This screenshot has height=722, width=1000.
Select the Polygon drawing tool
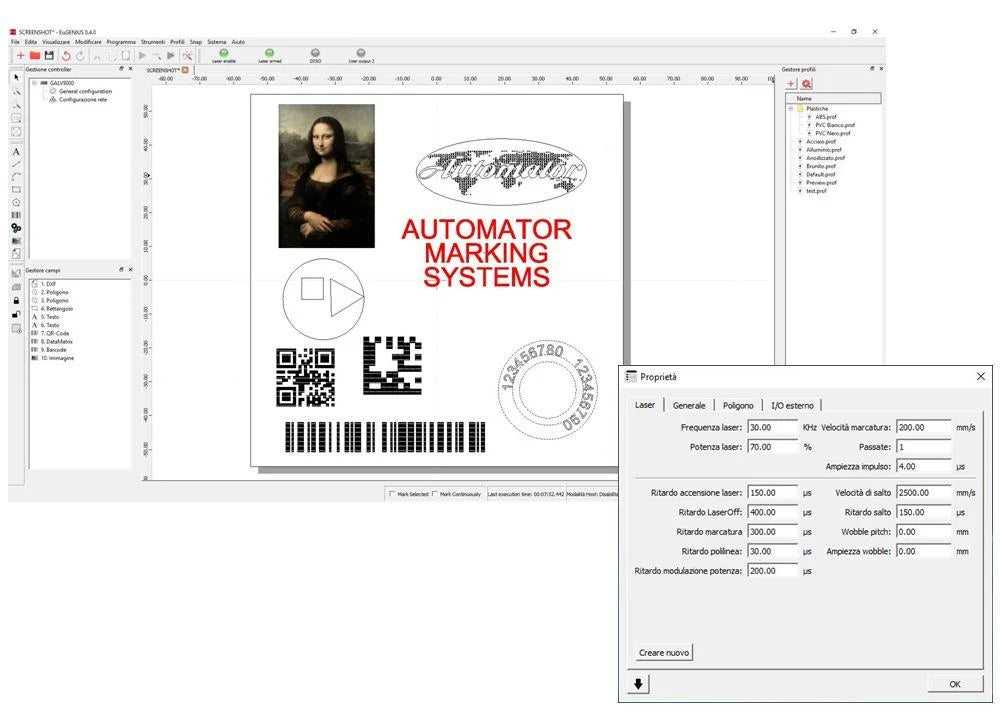[x=17, y=202]
